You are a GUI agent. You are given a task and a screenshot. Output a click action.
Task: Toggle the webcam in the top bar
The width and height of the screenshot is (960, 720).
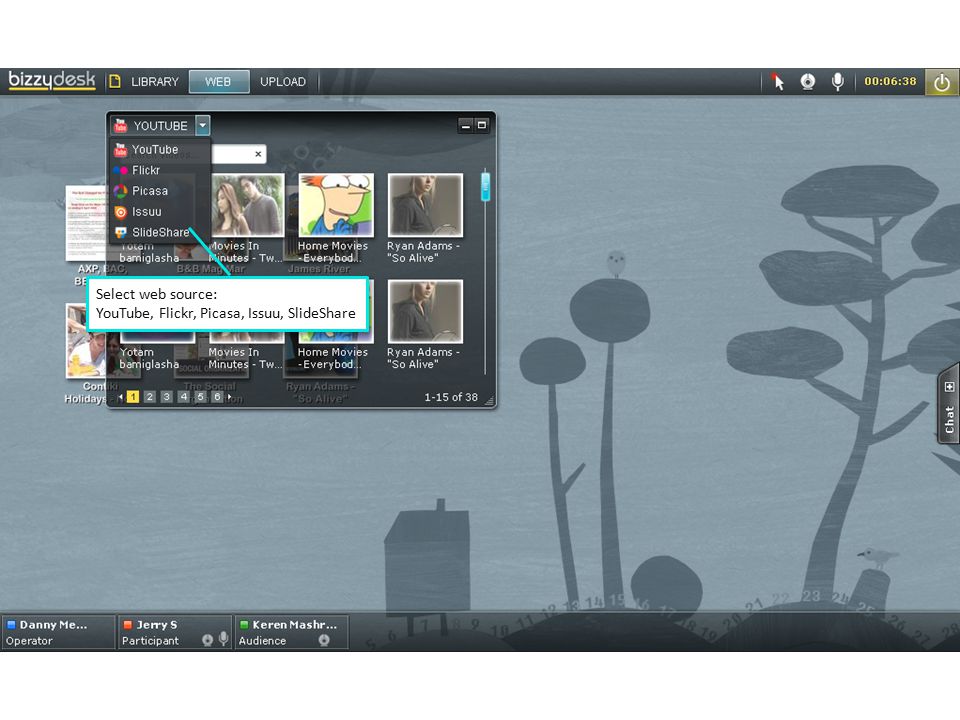coord(808,81)
